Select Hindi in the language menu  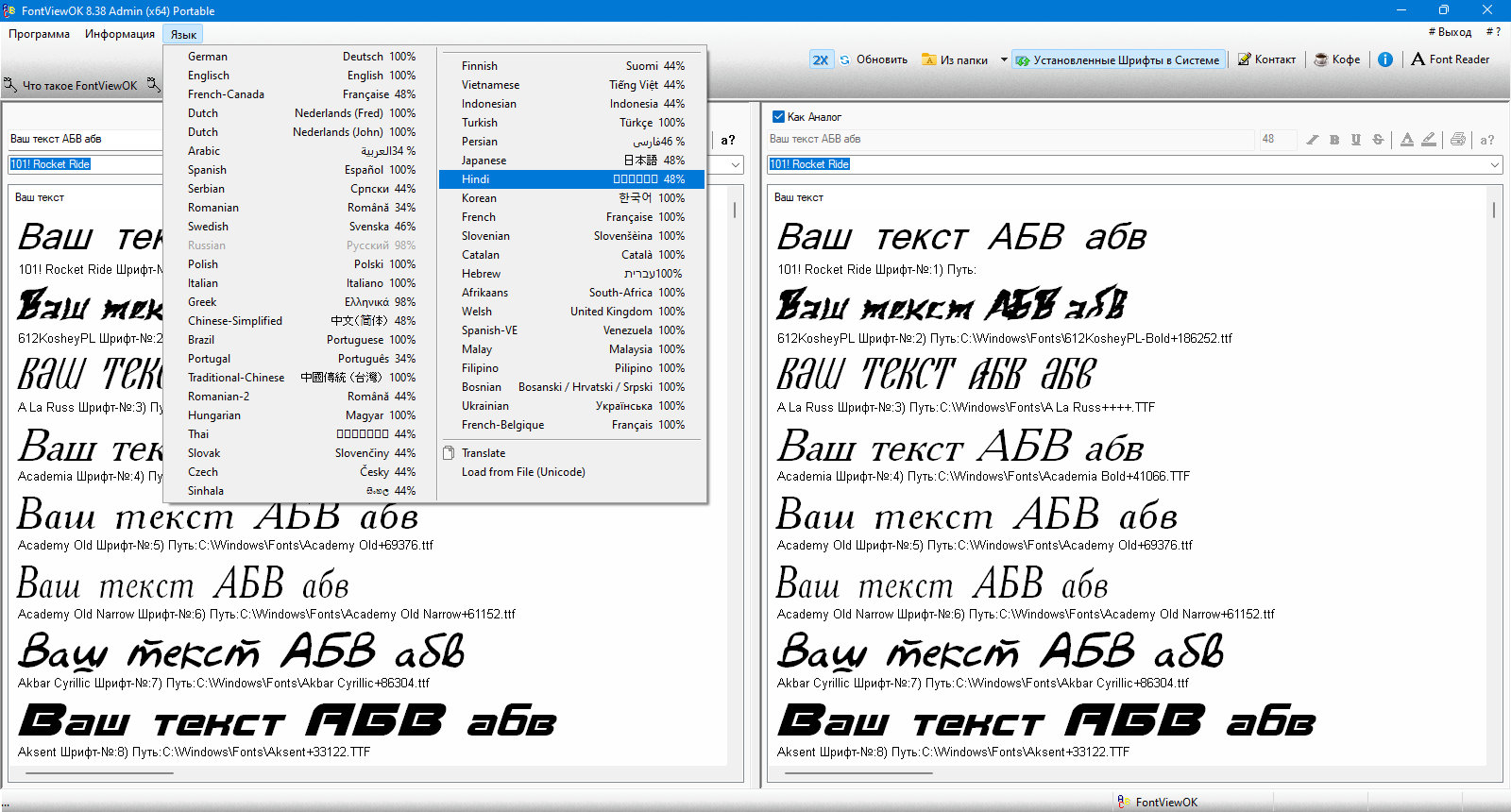pyautogui.click(x=572, y=179)
